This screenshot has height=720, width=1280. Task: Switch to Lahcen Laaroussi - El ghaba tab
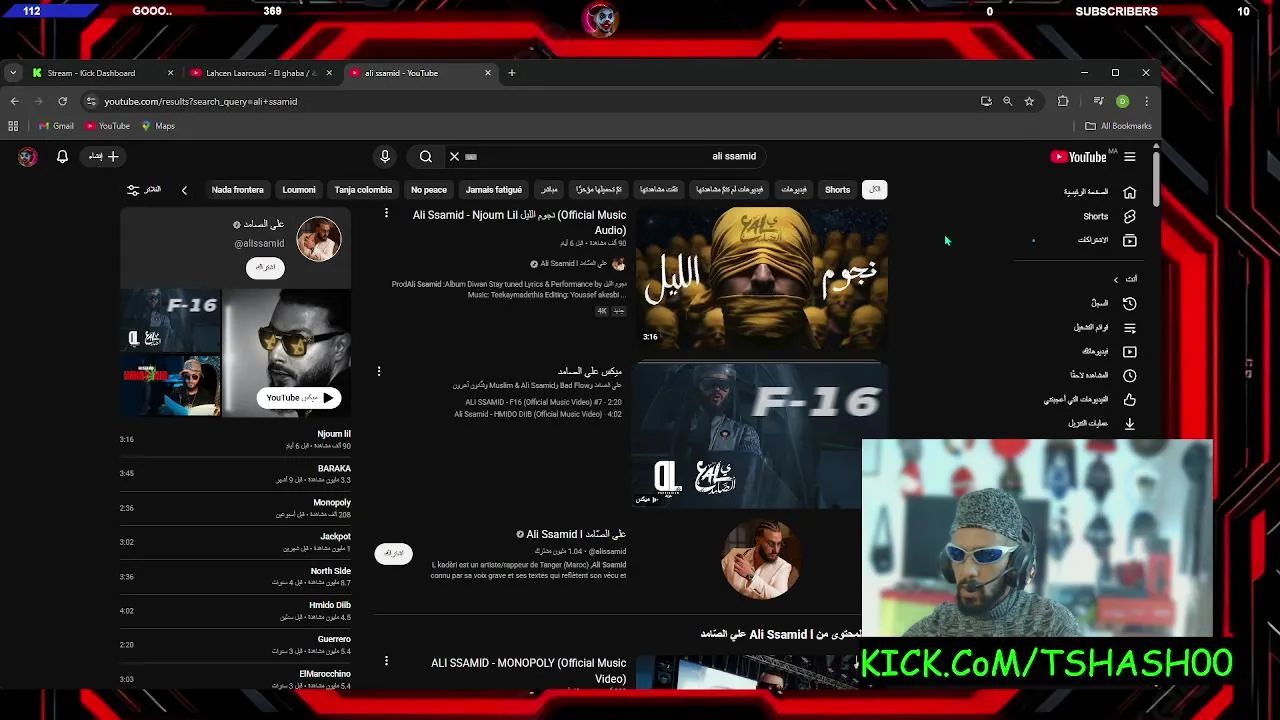click(262, 73)
